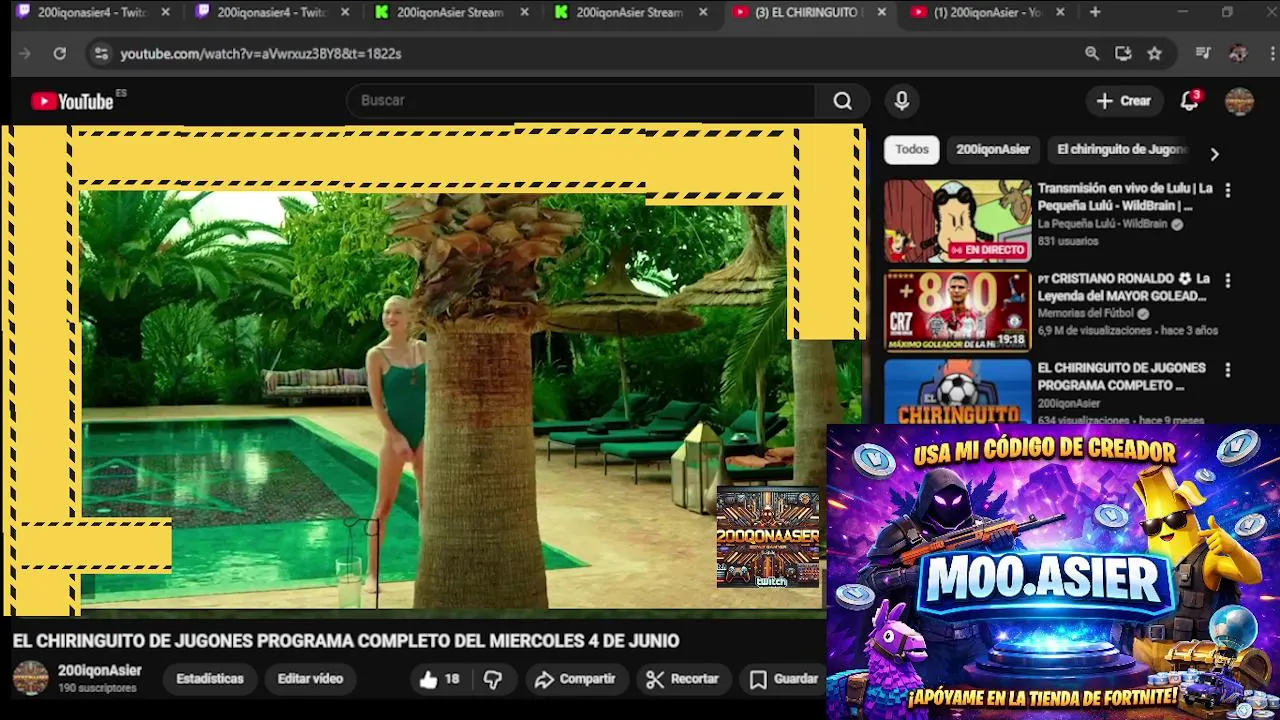Click the Crear button
Viewport: 1280px width, 720px height.
[x=1124, y=101]
